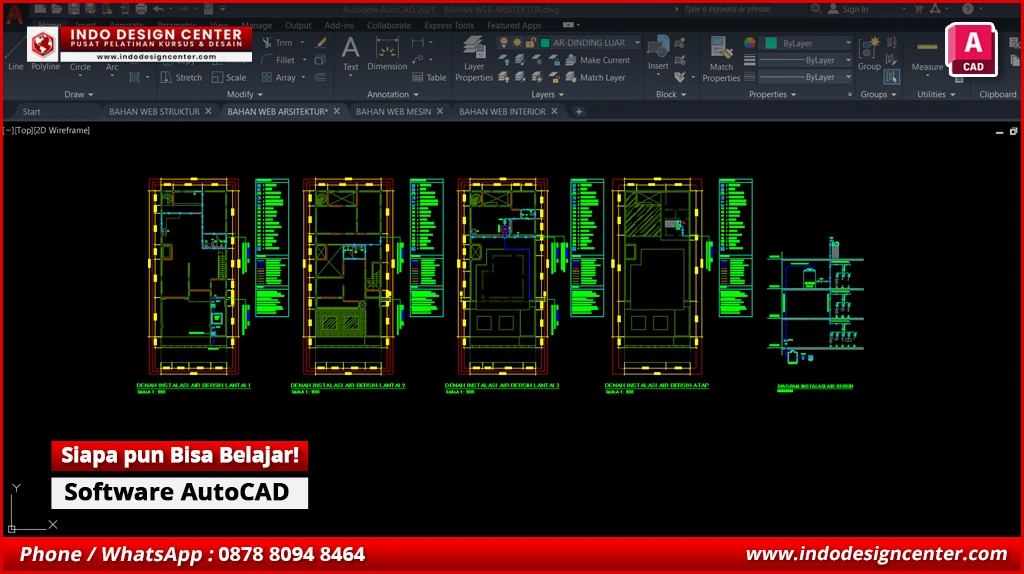Switch to BAHAN WEB STRUKTUR file tab
The width and height of the screenshot is (1024, 574).
[154, 112]
